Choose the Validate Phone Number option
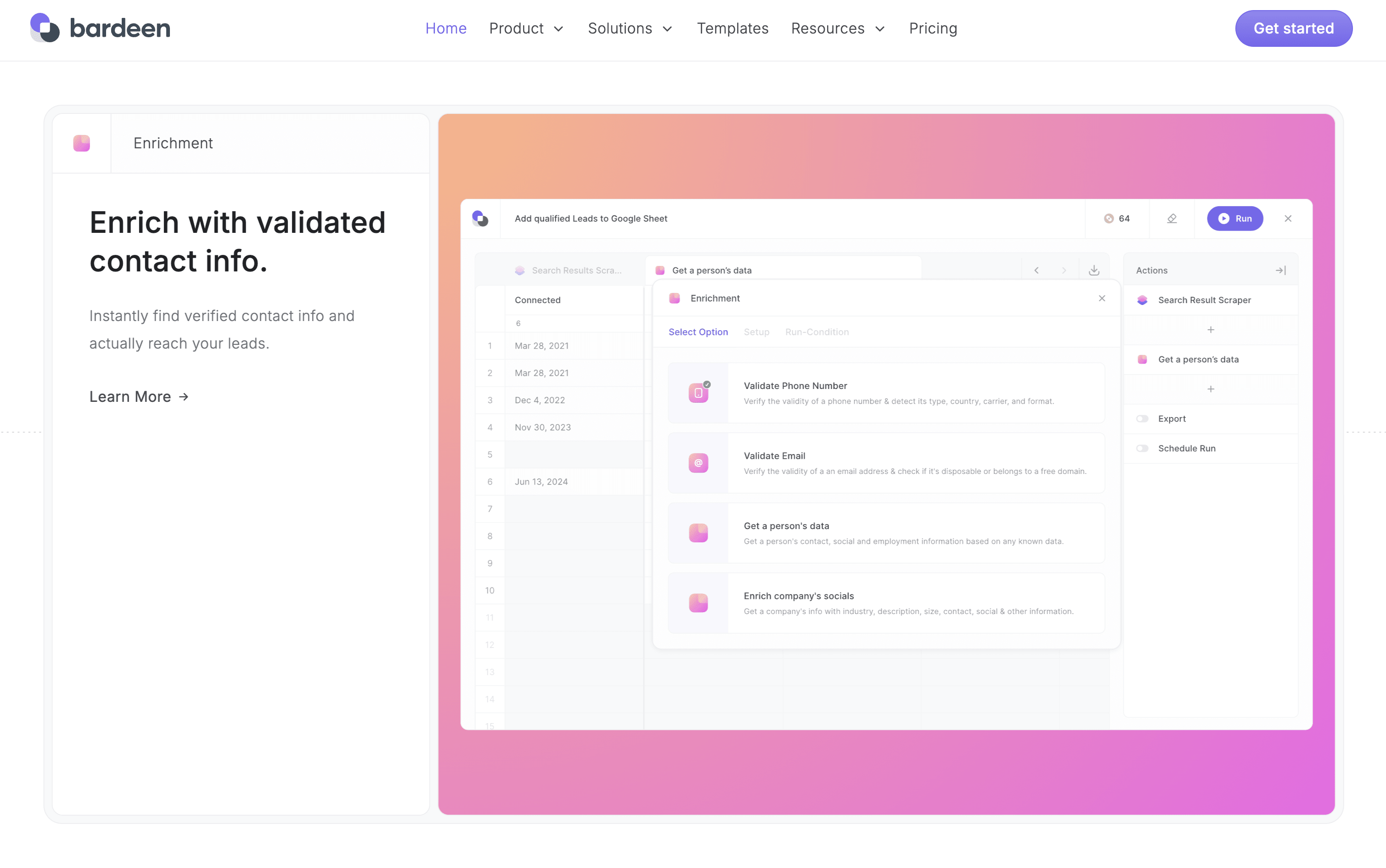This screenshot has width=1386, height=868. 886,393
